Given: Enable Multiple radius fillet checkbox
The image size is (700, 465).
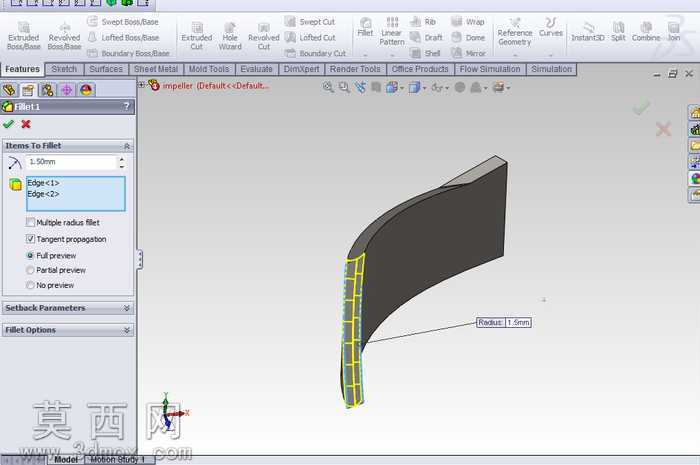Looking at the screenshot, I should [x=30, y=222].
